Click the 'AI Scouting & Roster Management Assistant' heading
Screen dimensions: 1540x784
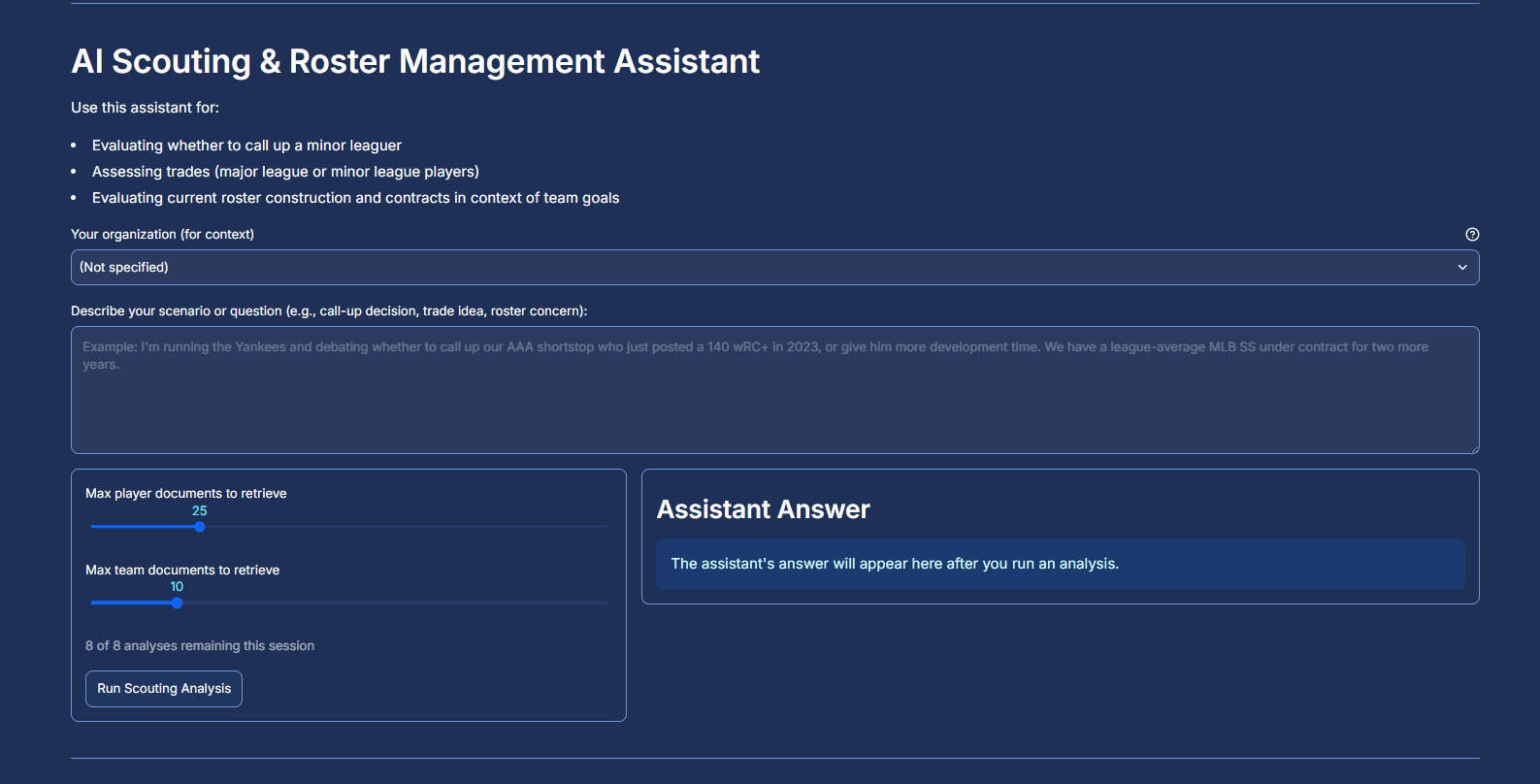coord(415,61)
